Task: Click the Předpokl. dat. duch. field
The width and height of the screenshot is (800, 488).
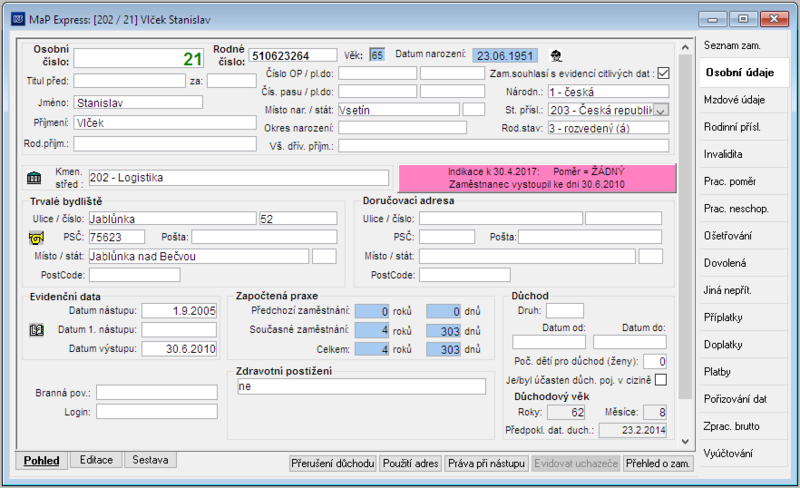Action: point(633,430)
